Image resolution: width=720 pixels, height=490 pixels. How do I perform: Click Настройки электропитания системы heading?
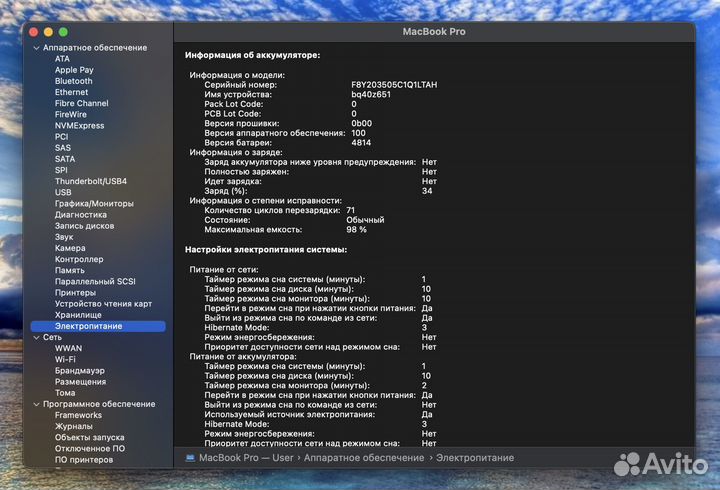point(266,250)
